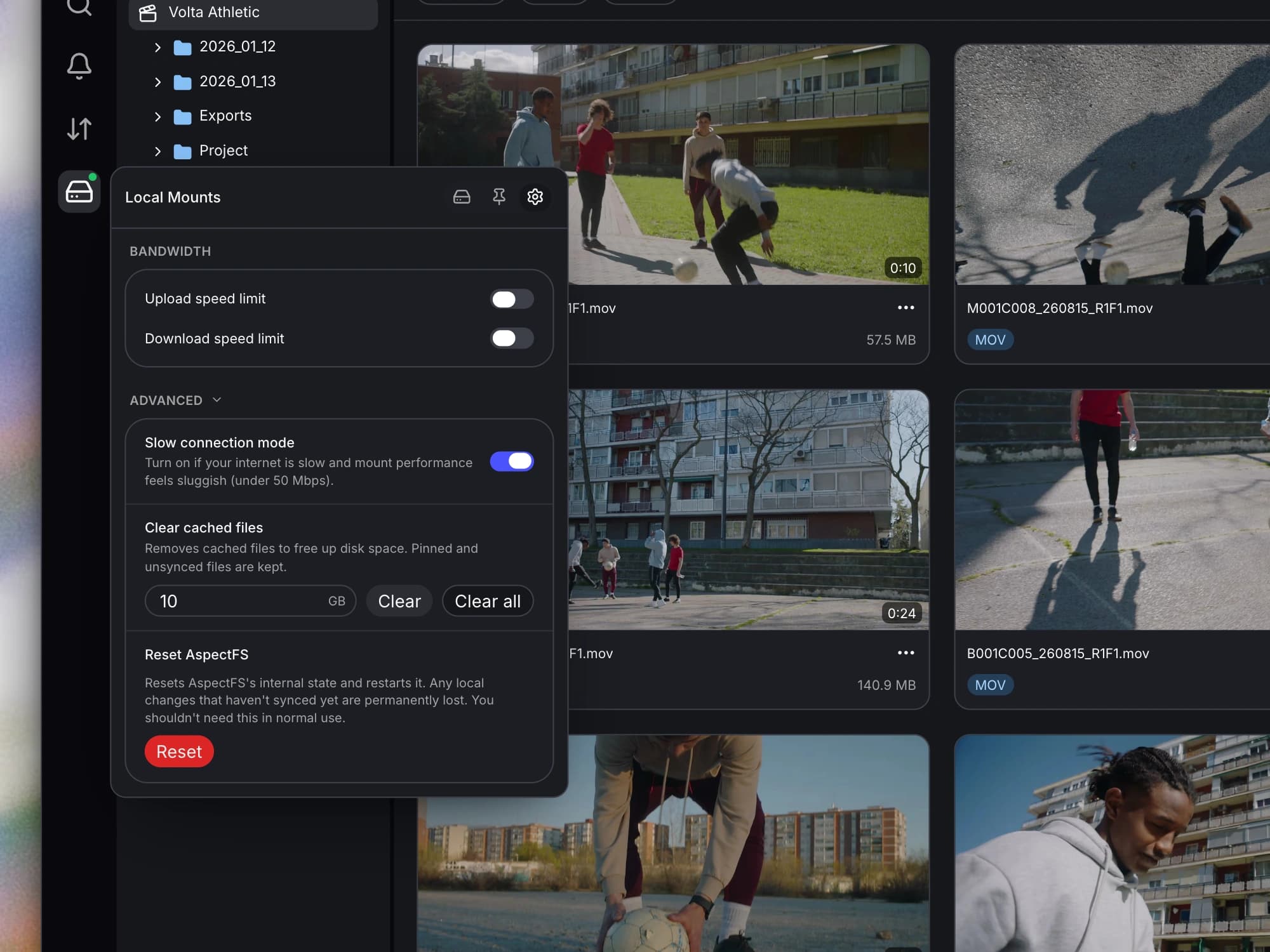Open the more options dots for 57.5 MB clip
This screenshot has width=1270, height=952.
click(x=906, y=308)
